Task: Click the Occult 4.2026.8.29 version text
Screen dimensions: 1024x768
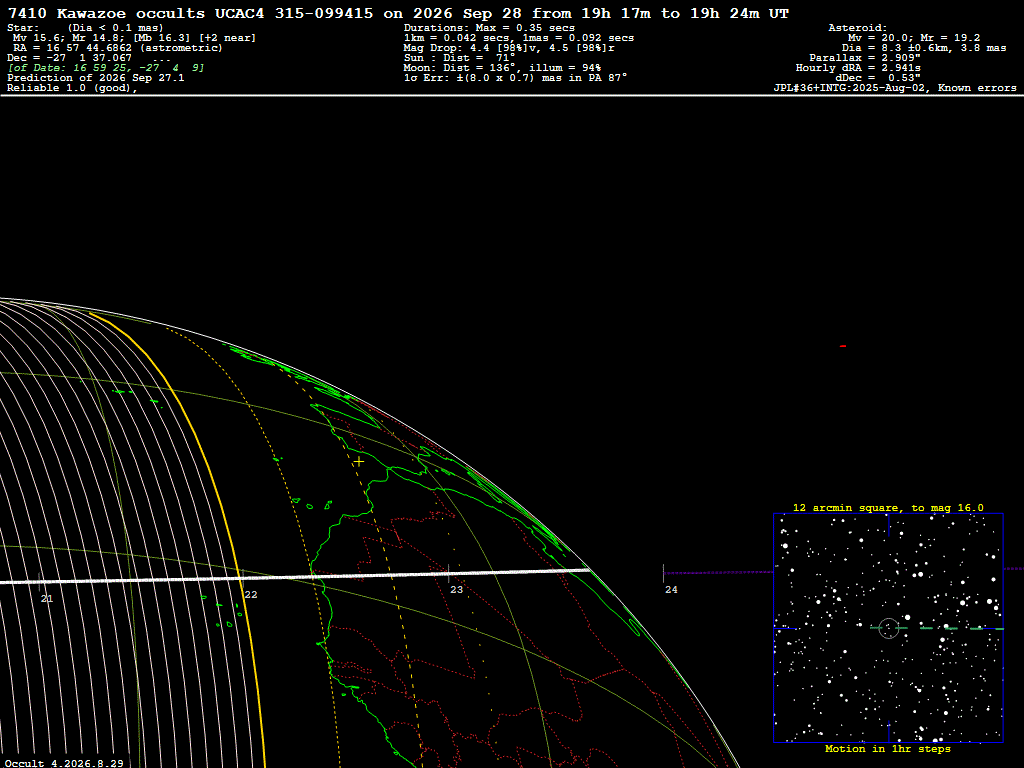Action: pyautogui.click(x=64, y=763)
